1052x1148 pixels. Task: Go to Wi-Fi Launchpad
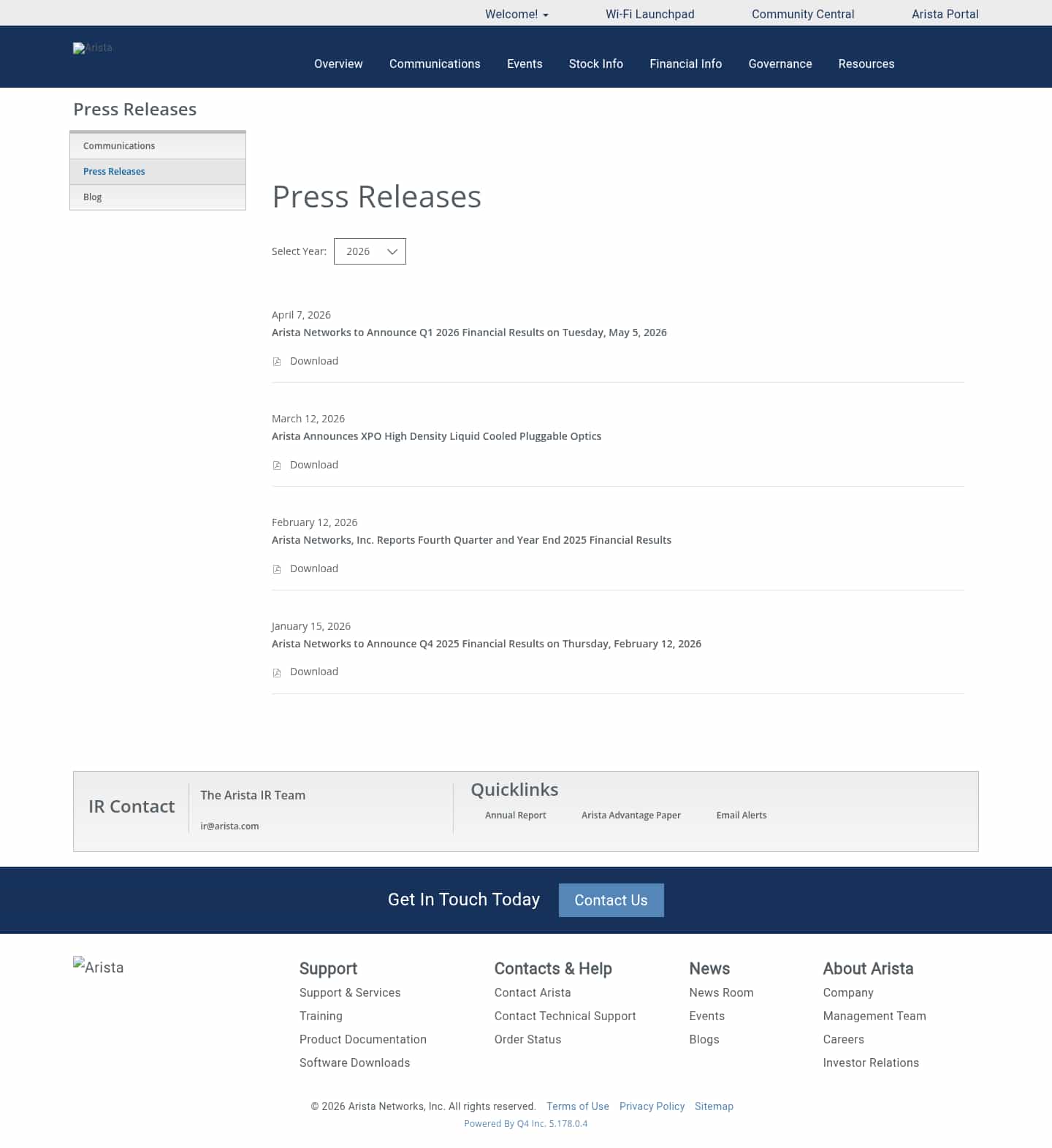[x=649, y=14]
